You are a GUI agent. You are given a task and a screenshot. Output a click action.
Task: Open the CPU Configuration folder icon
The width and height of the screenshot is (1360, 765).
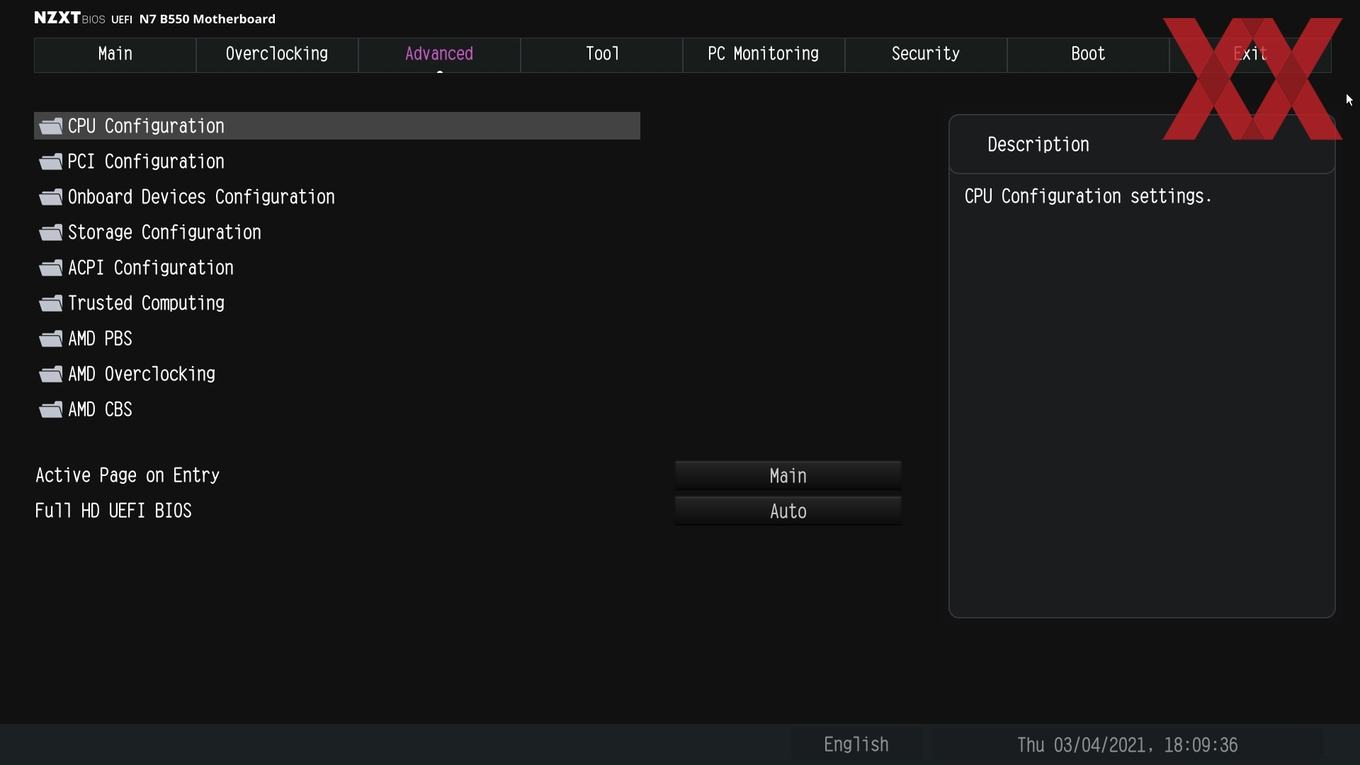[51, 126]
